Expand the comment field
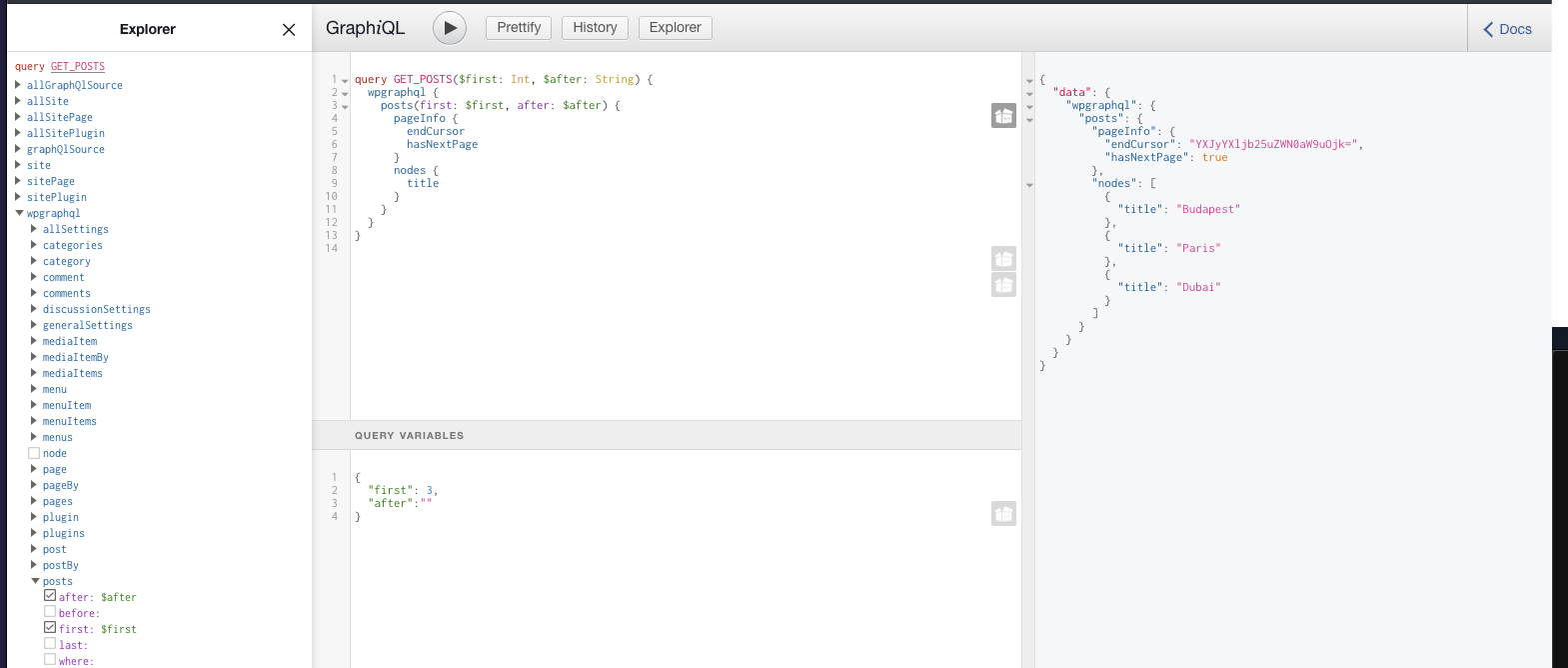The image size is (1568, 668). (34, 277)
